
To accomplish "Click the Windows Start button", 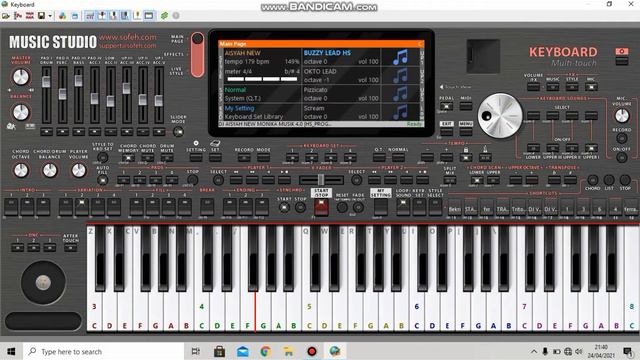I will [11, 351].
